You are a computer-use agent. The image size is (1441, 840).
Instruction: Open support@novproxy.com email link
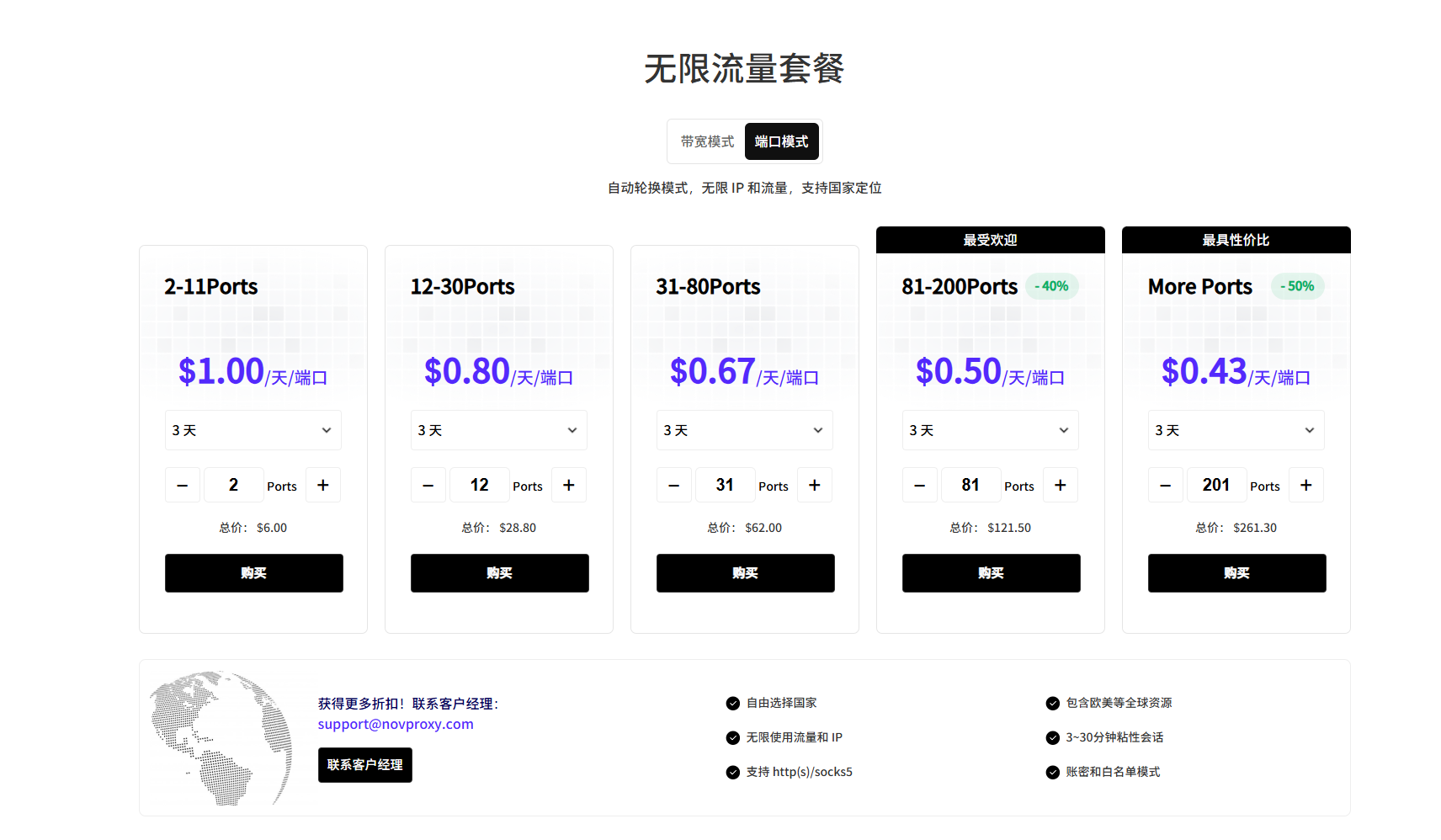[x=396, y=725]
